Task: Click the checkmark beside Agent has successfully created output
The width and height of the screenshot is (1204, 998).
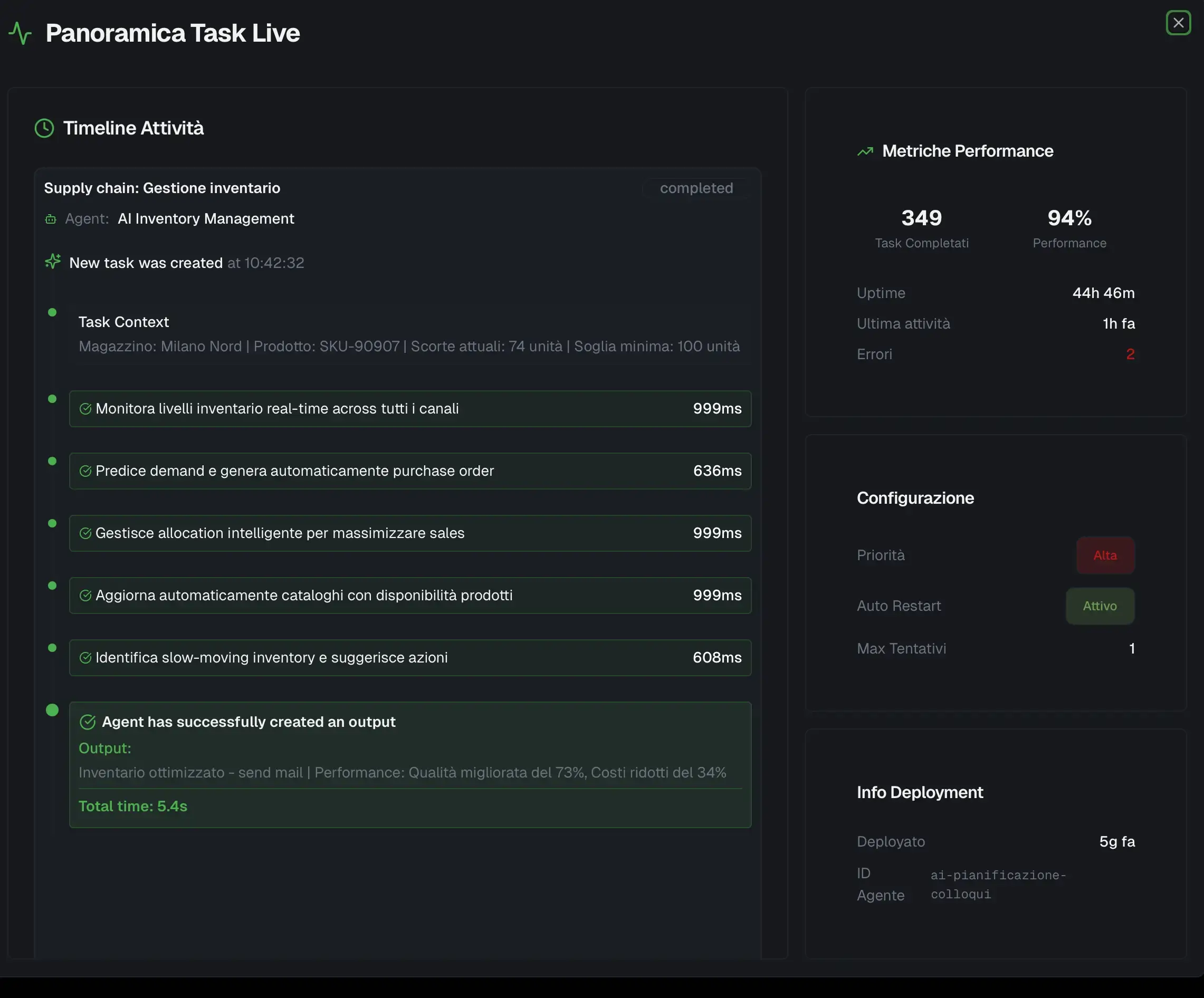Action: click(x=88, y=722)
